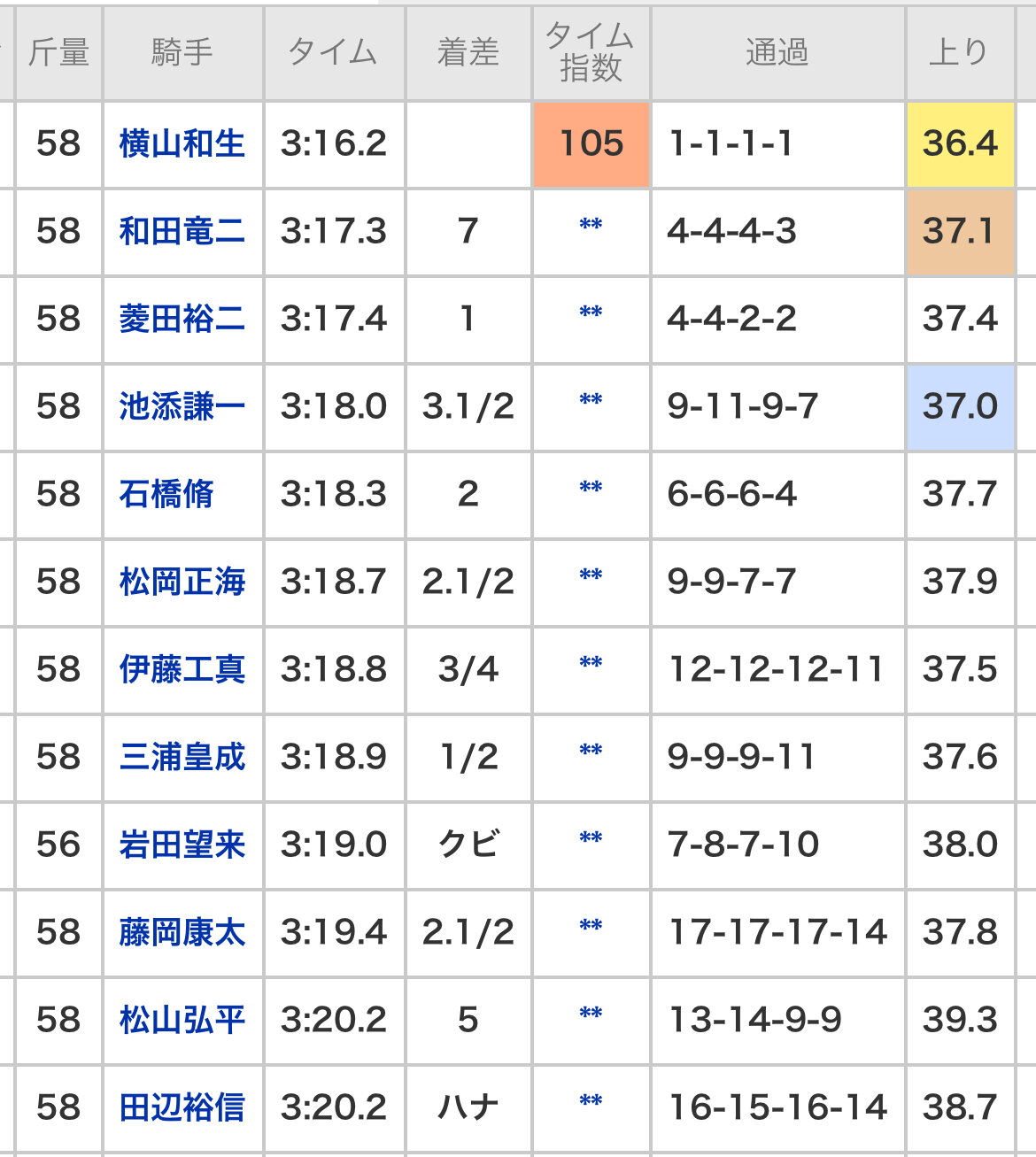Click jockey link 和田竜二
The width and height of the screenshot is (1036, 1157).
pyautogui.click(x=182, y=231)
